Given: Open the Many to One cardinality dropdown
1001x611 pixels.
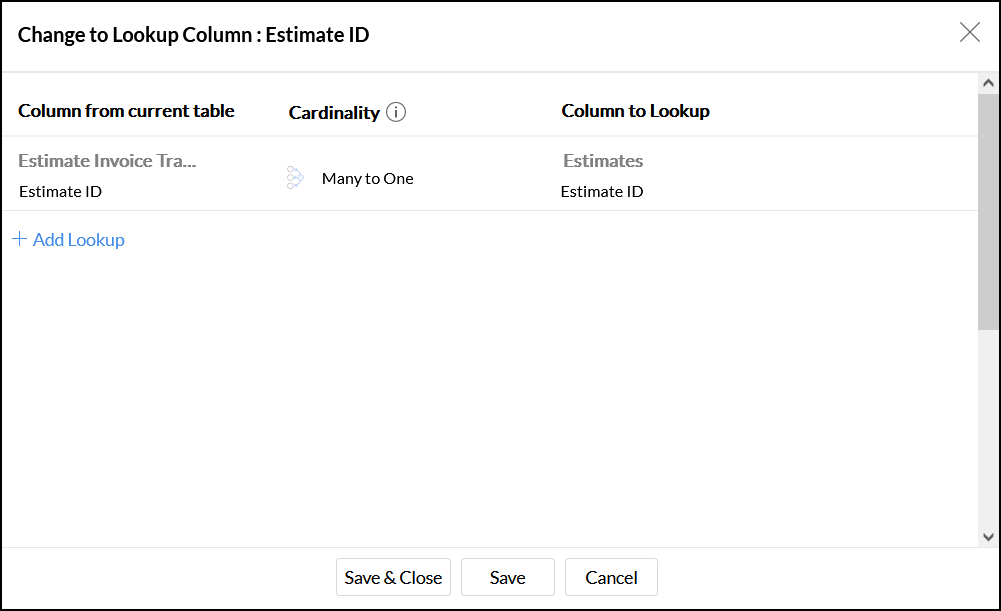Looking at the screenshot, I should click(367, 179).
